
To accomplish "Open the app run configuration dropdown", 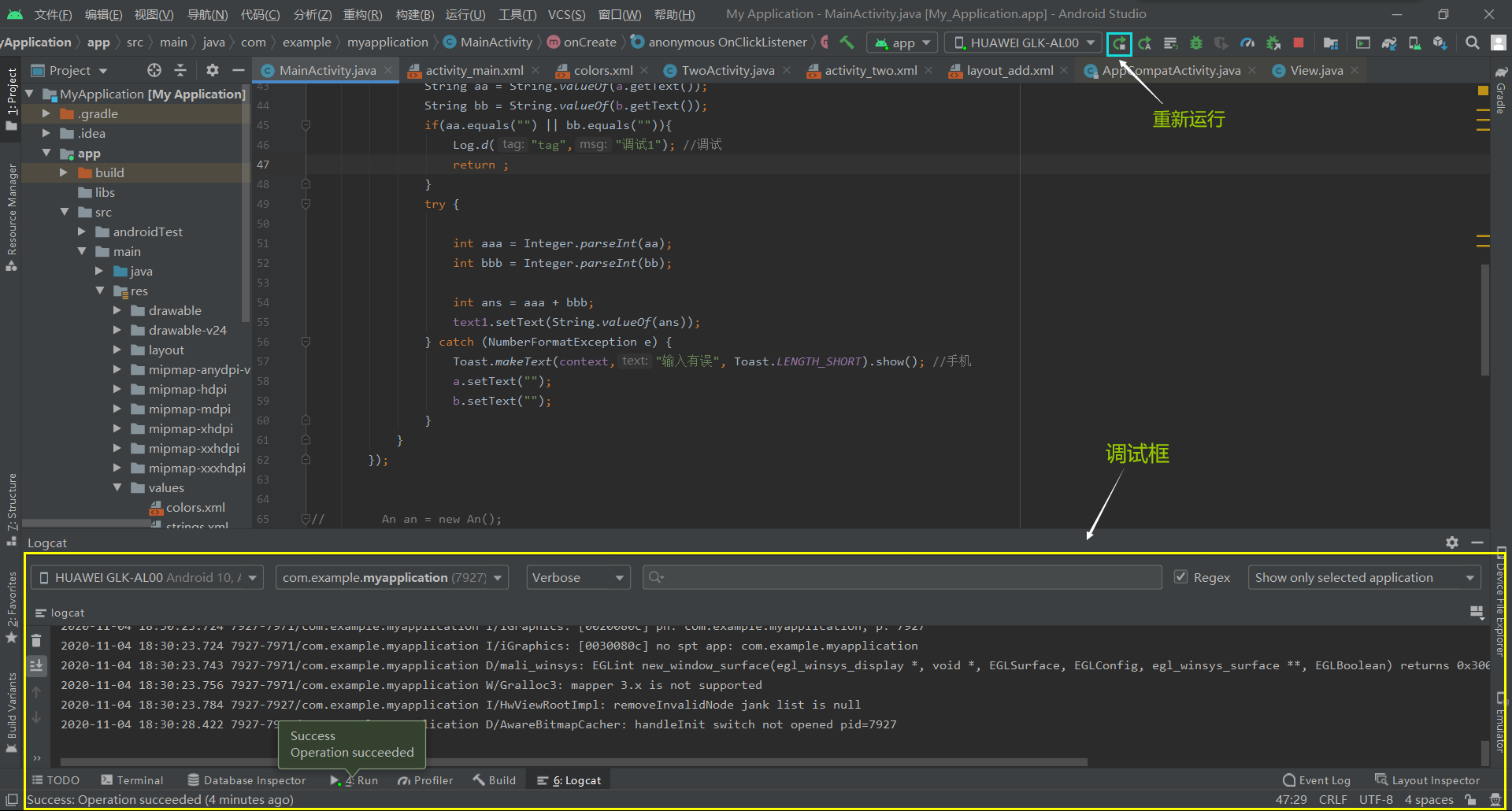I will (x=902, y=43).
